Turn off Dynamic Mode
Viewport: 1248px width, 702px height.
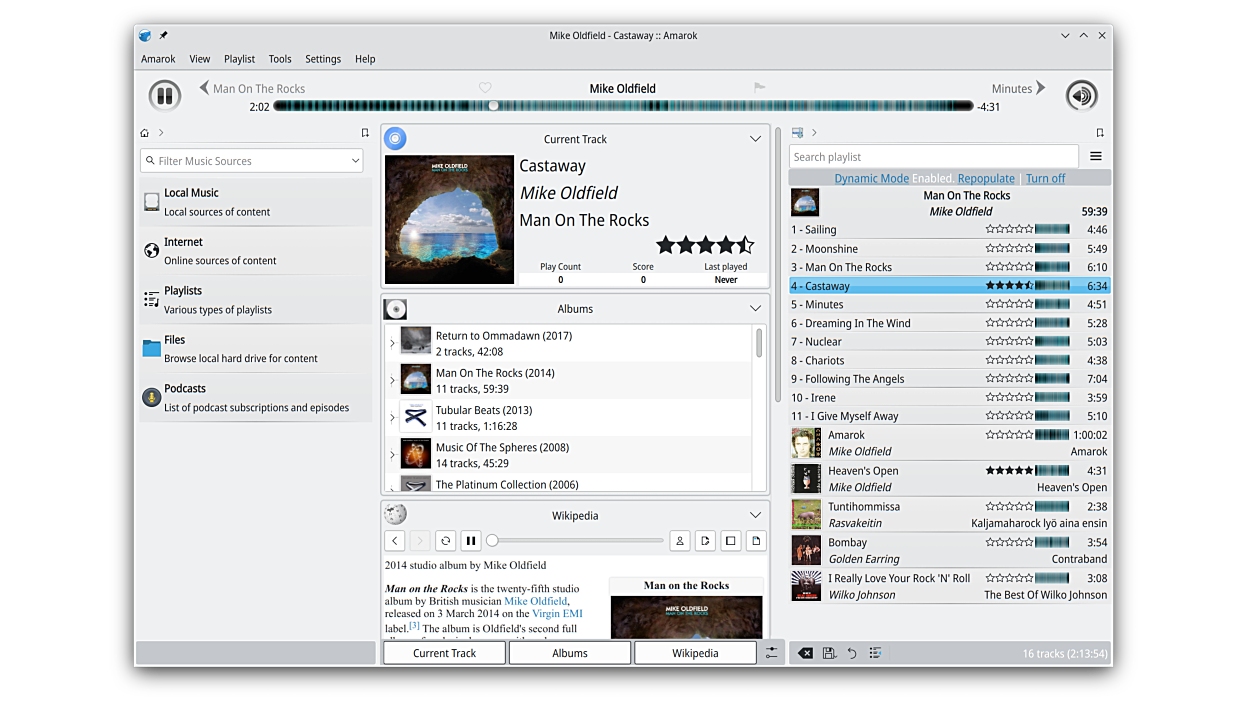click(1045, 178)
